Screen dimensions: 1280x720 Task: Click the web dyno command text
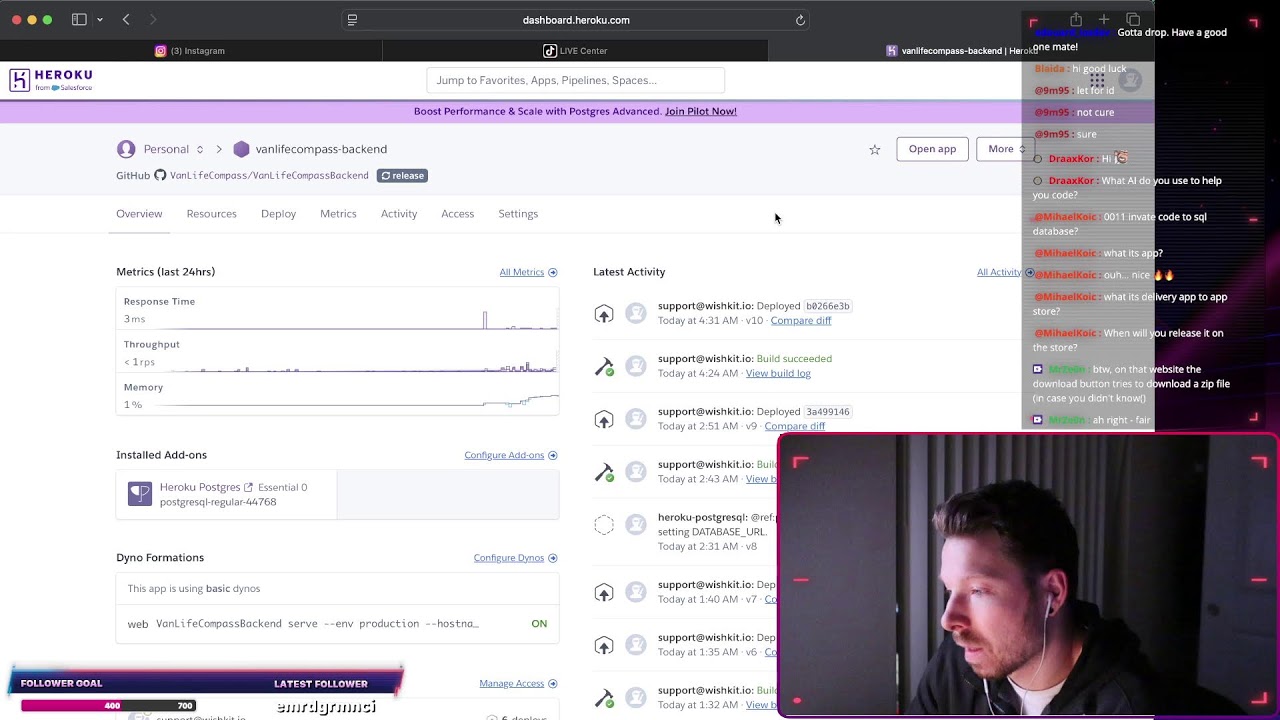pyautogui.click(x=317, y=624)
